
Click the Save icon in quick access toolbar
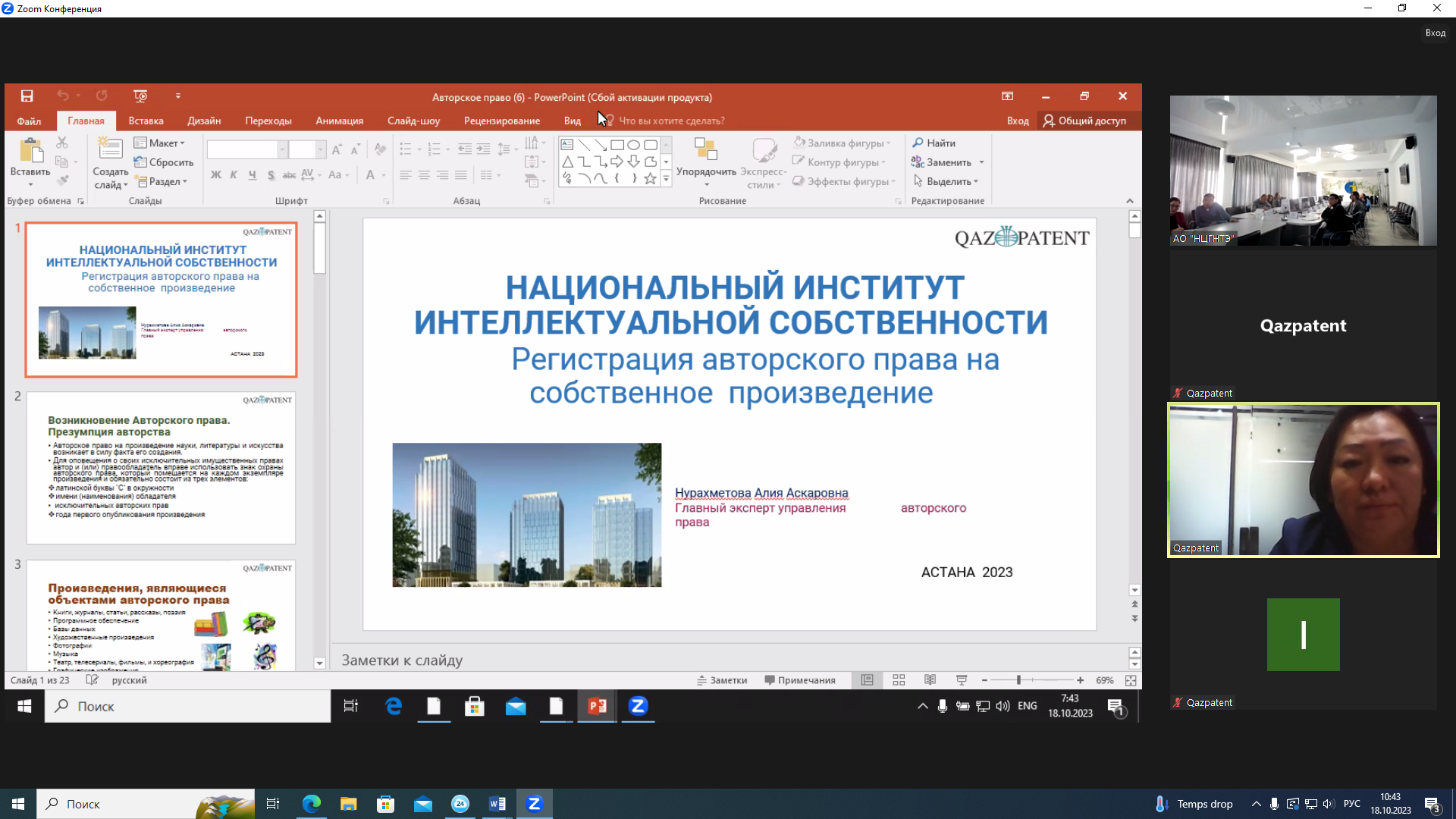point(27,96)
